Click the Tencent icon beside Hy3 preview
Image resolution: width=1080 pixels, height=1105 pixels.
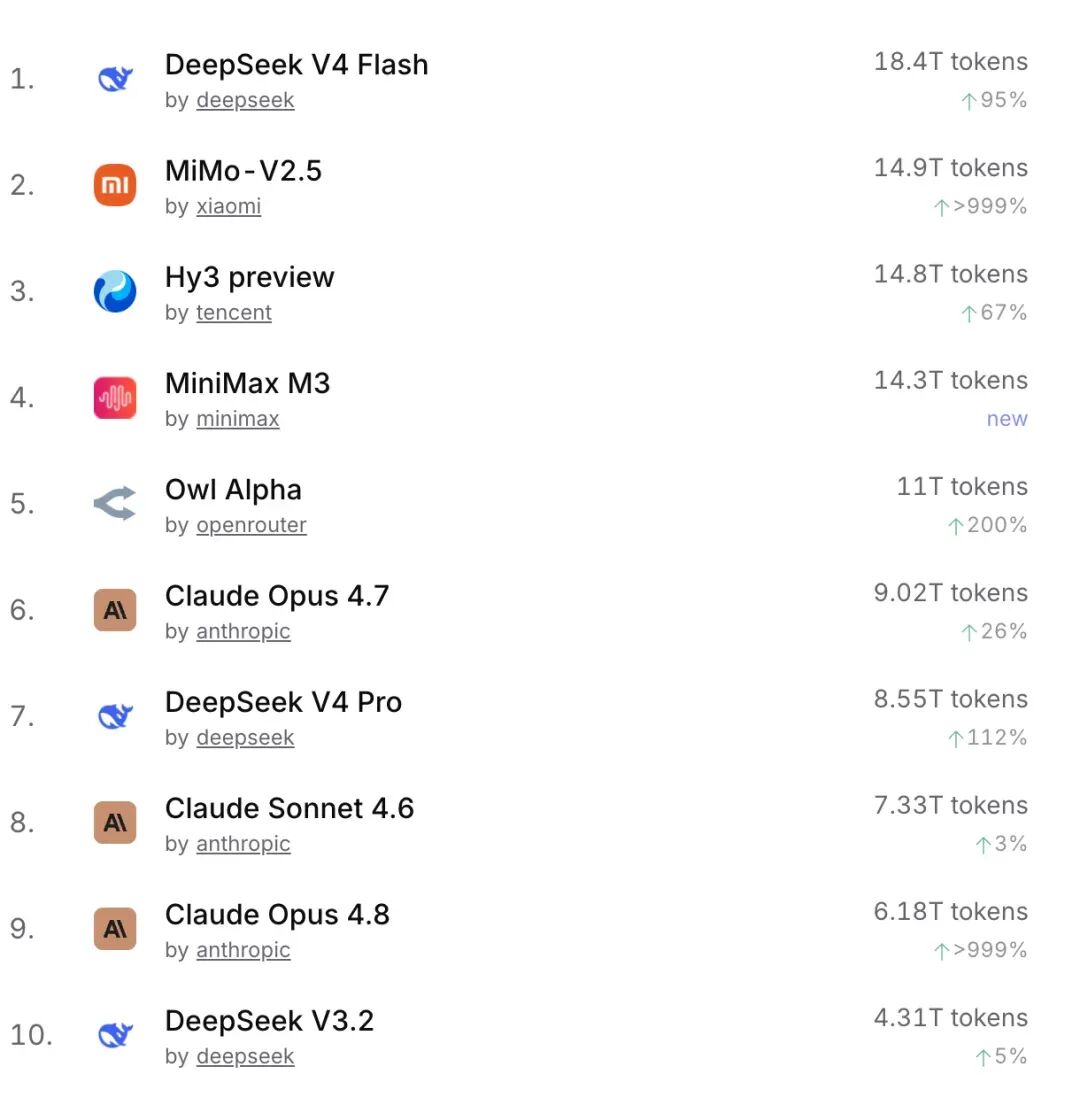[x=115, y=291]
